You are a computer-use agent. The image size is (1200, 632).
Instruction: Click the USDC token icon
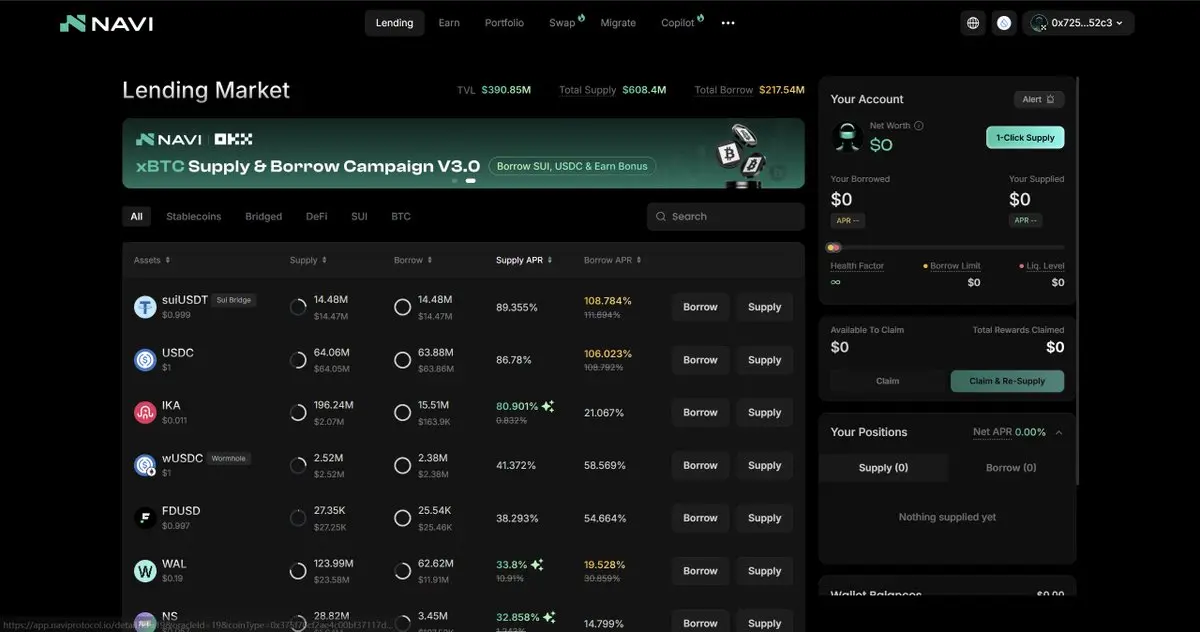coord(146,360)
